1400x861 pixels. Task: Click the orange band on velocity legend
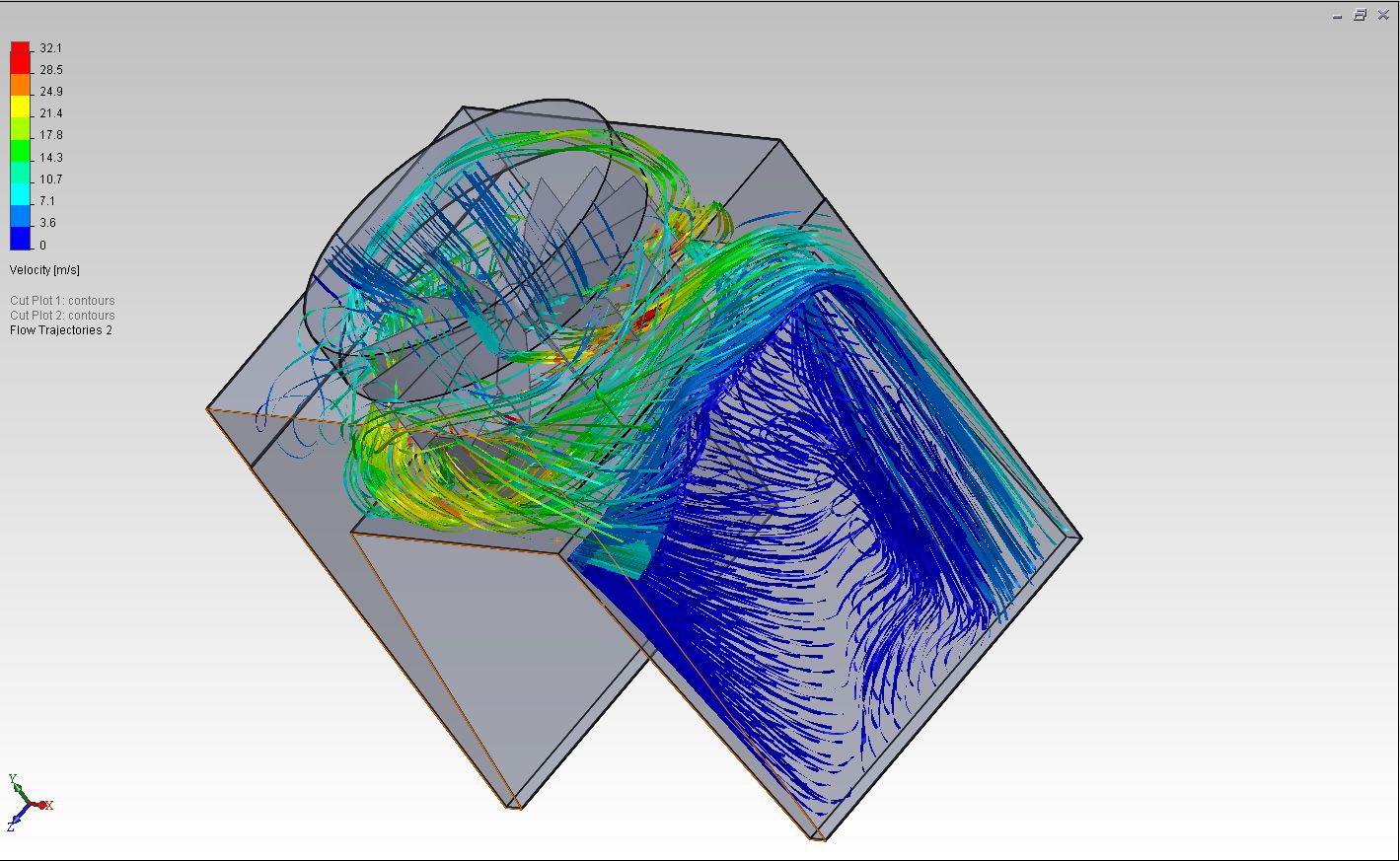20,86
